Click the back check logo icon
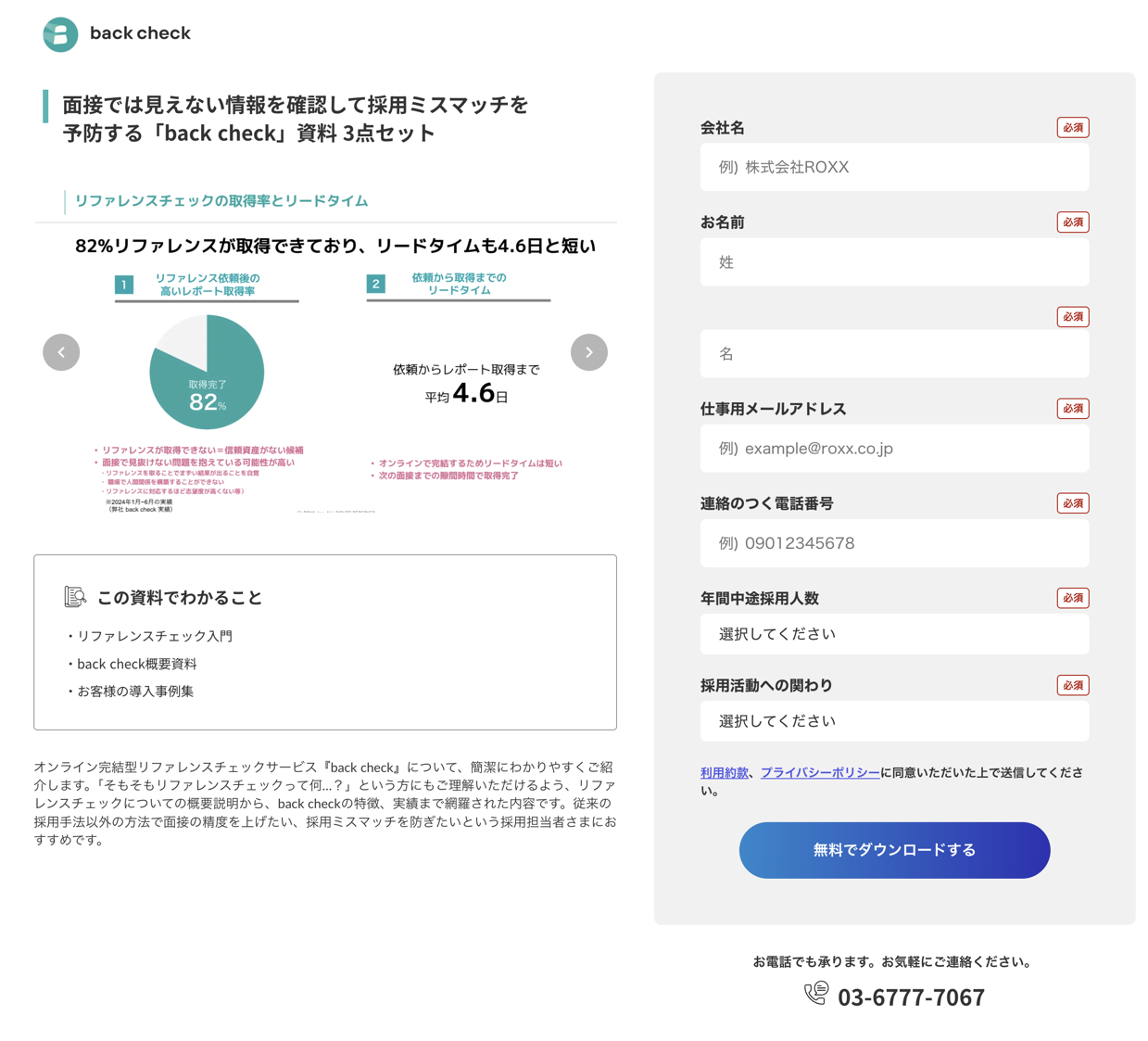The image size is (1148, 1041). [60, 34]
